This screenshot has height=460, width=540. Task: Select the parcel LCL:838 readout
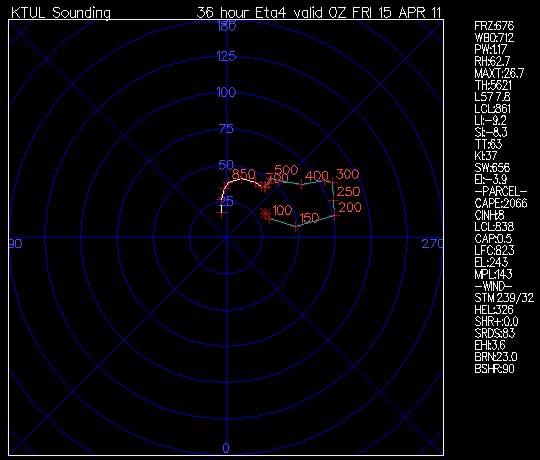(x=494, y=227)
